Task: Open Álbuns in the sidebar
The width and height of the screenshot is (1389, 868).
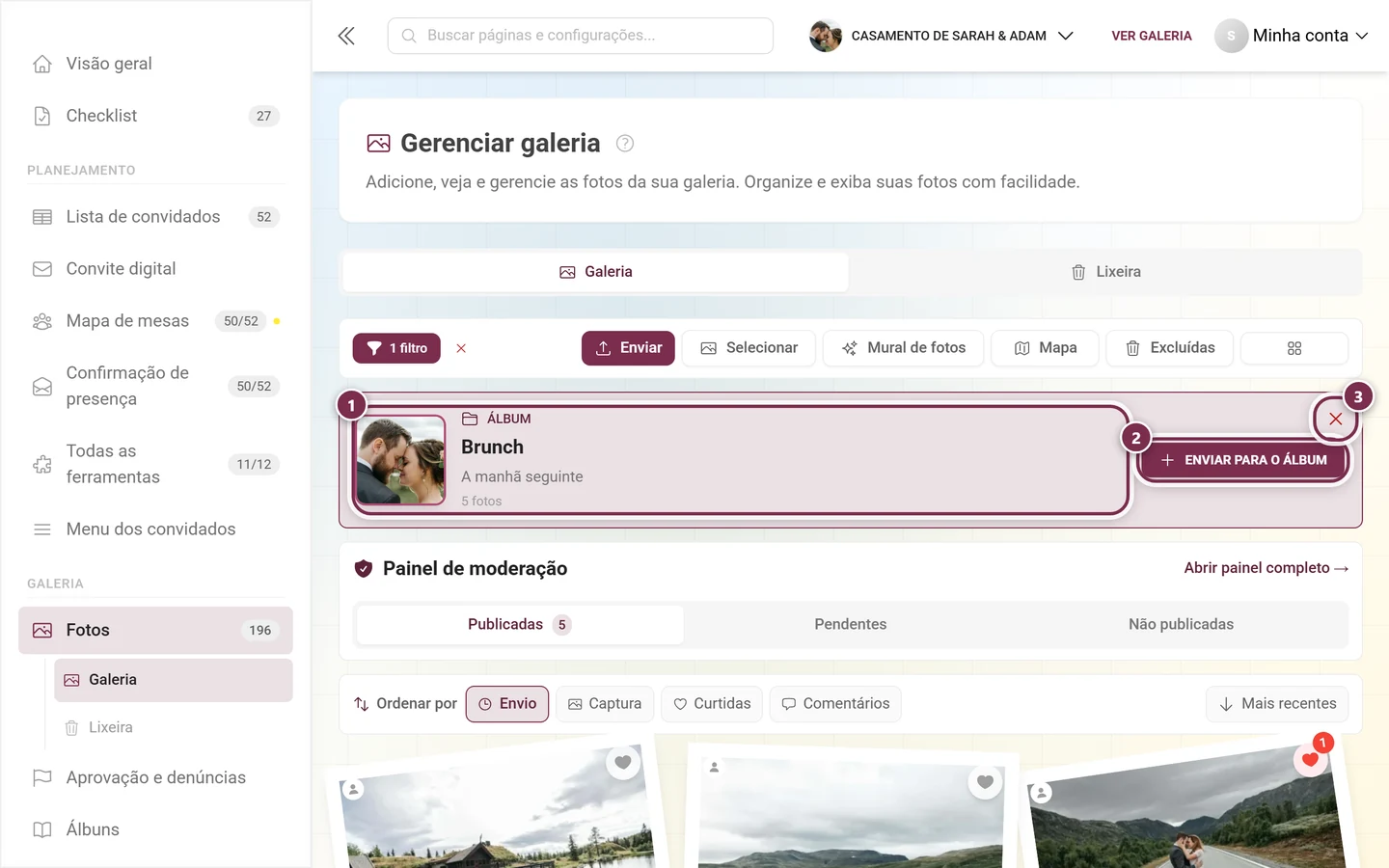Action: [155, 829]
